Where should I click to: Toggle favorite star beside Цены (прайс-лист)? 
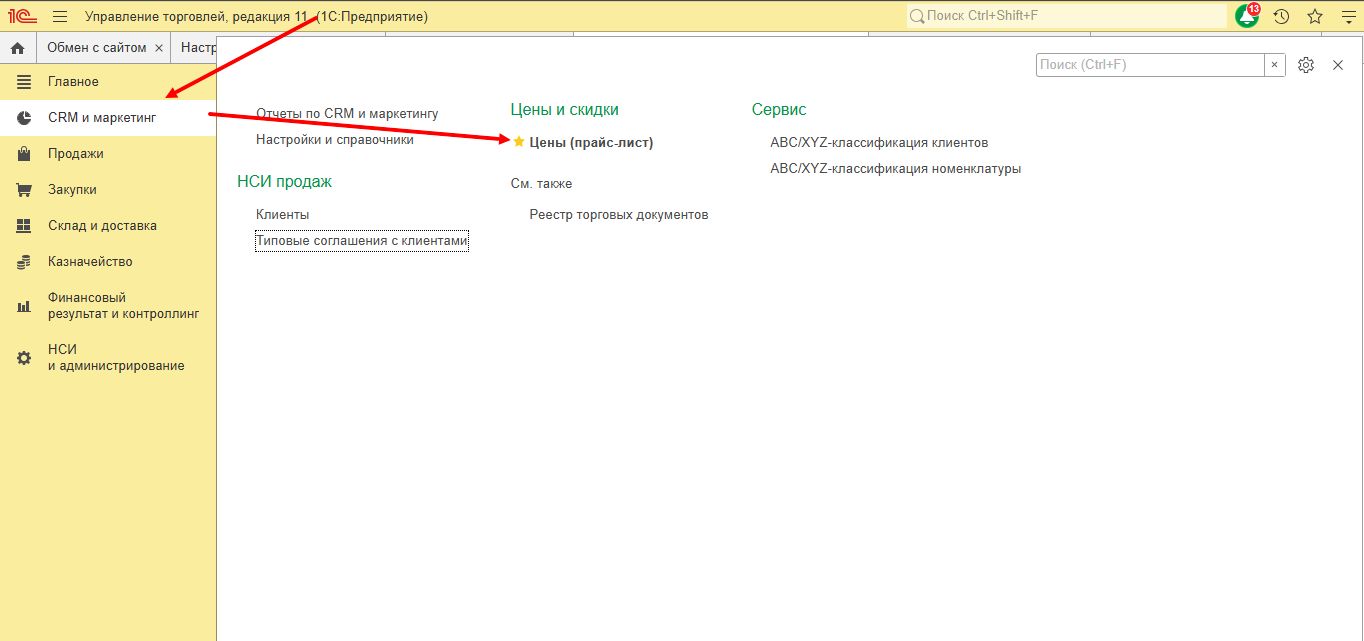pos(518,142)
